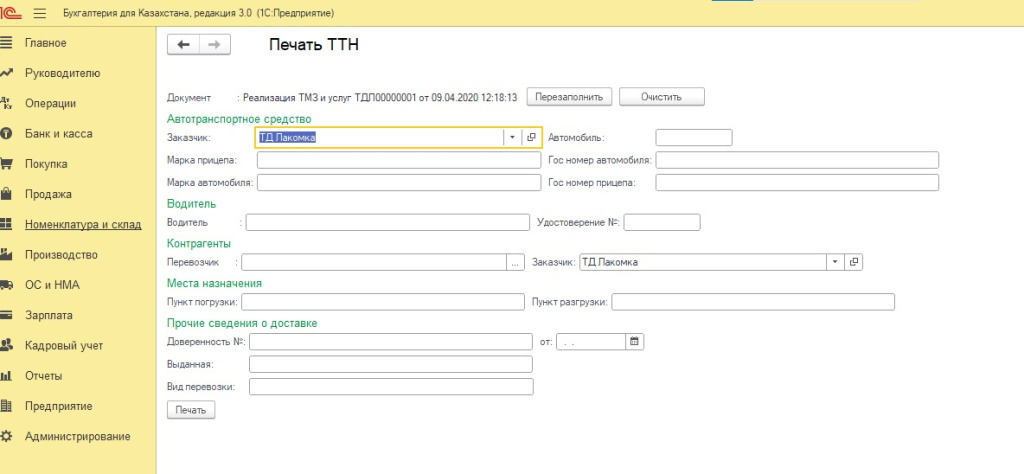Open the hamburger main menu icon

[x=40, y=13]
